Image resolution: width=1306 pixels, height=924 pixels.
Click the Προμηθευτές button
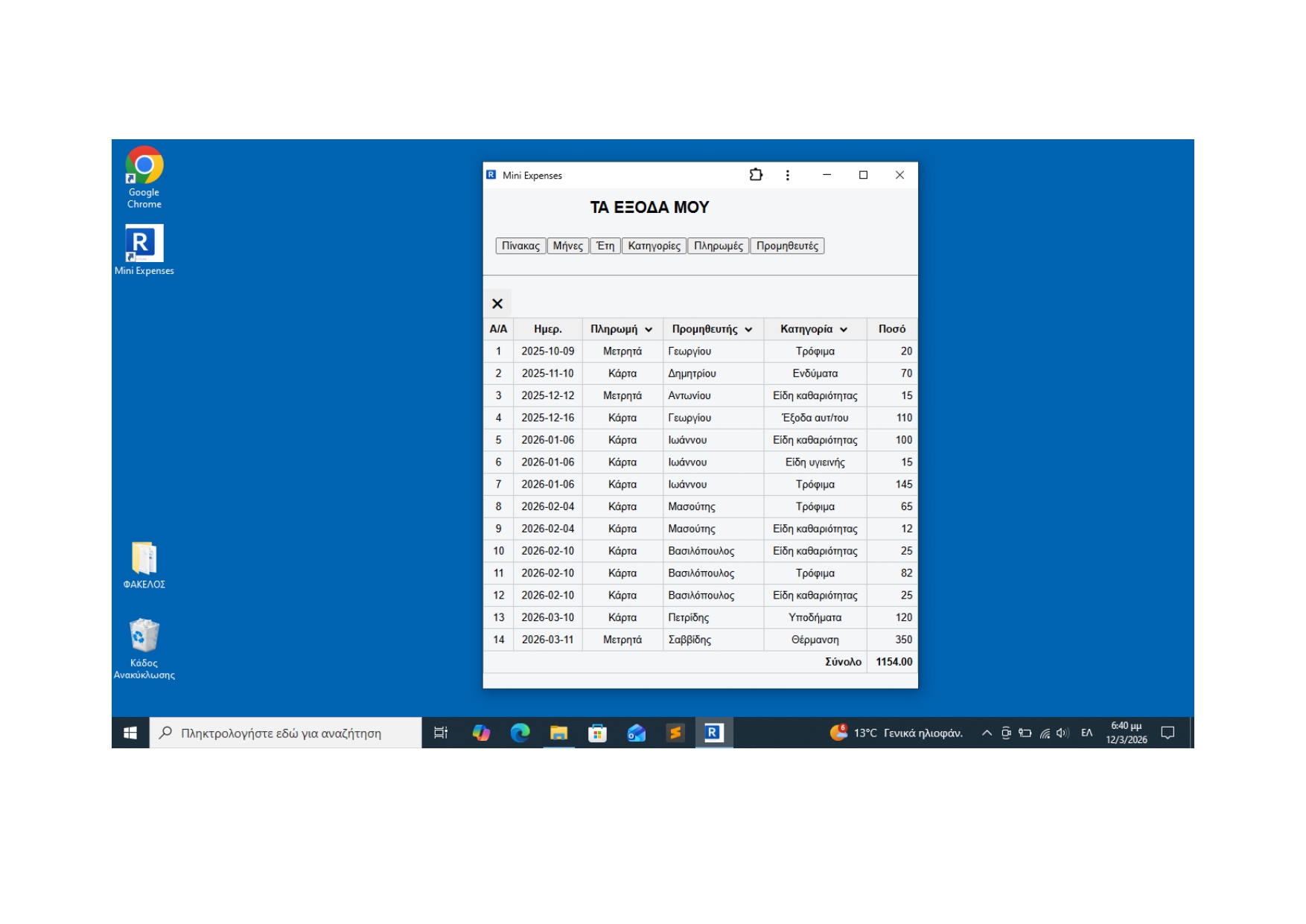click(x=787, y=246)
